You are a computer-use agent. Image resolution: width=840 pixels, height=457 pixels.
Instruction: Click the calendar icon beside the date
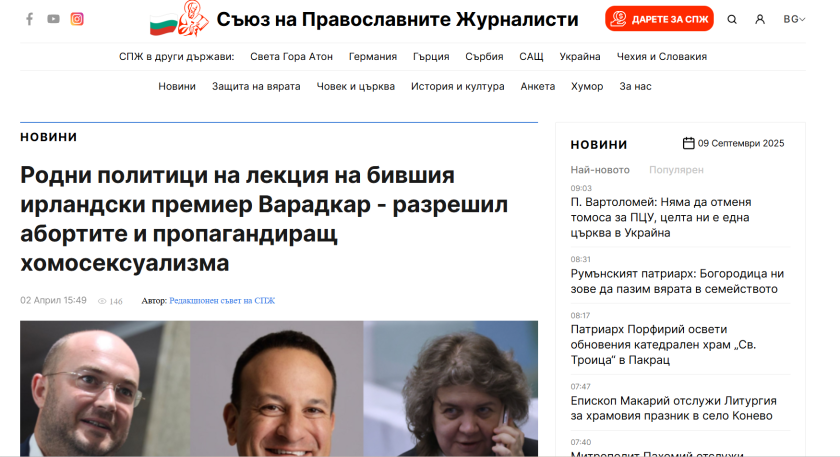coord(688,143)
